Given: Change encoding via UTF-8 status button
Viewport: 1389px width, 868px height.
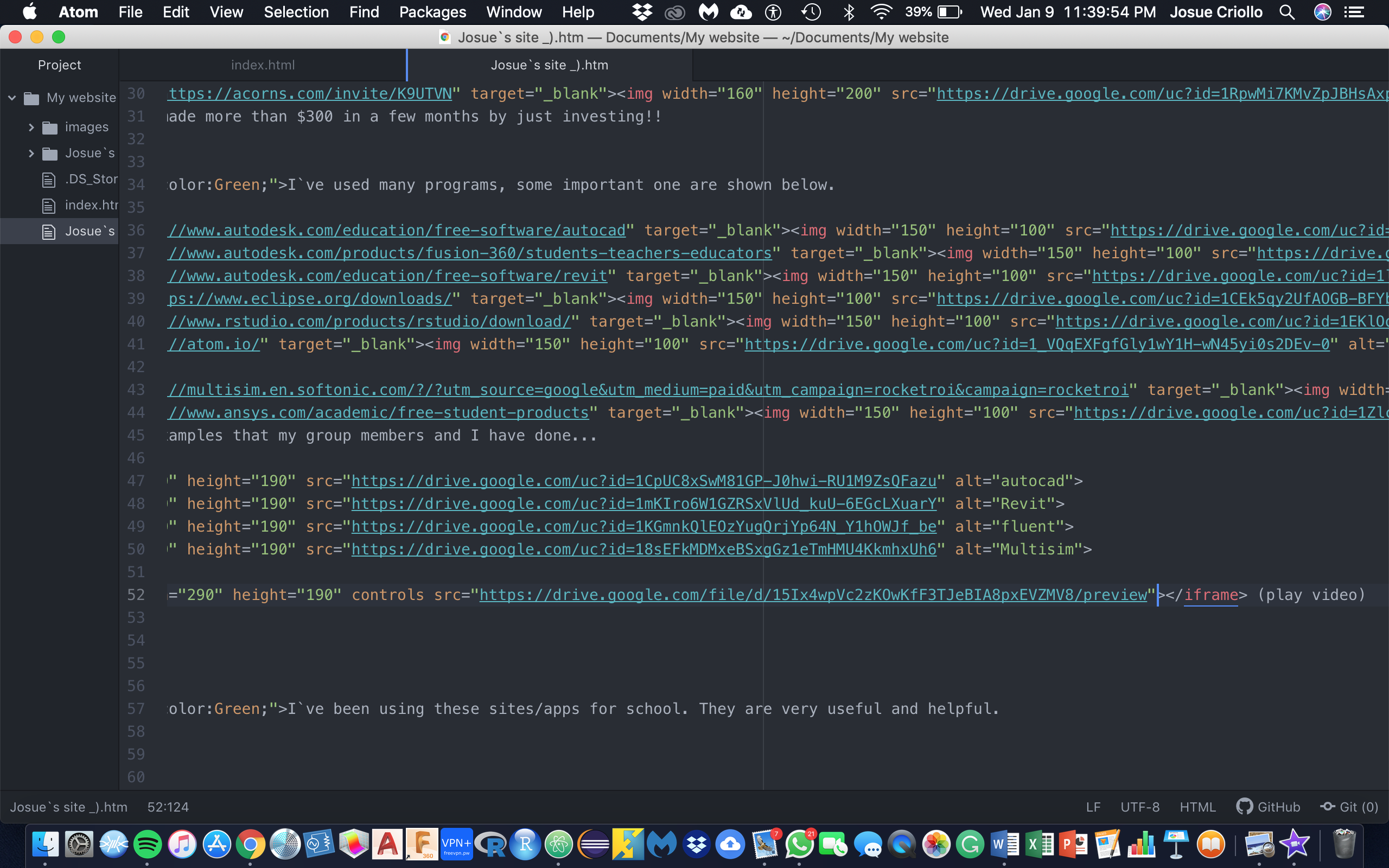Looking at the screenshot, I should tap(1140, 807).
